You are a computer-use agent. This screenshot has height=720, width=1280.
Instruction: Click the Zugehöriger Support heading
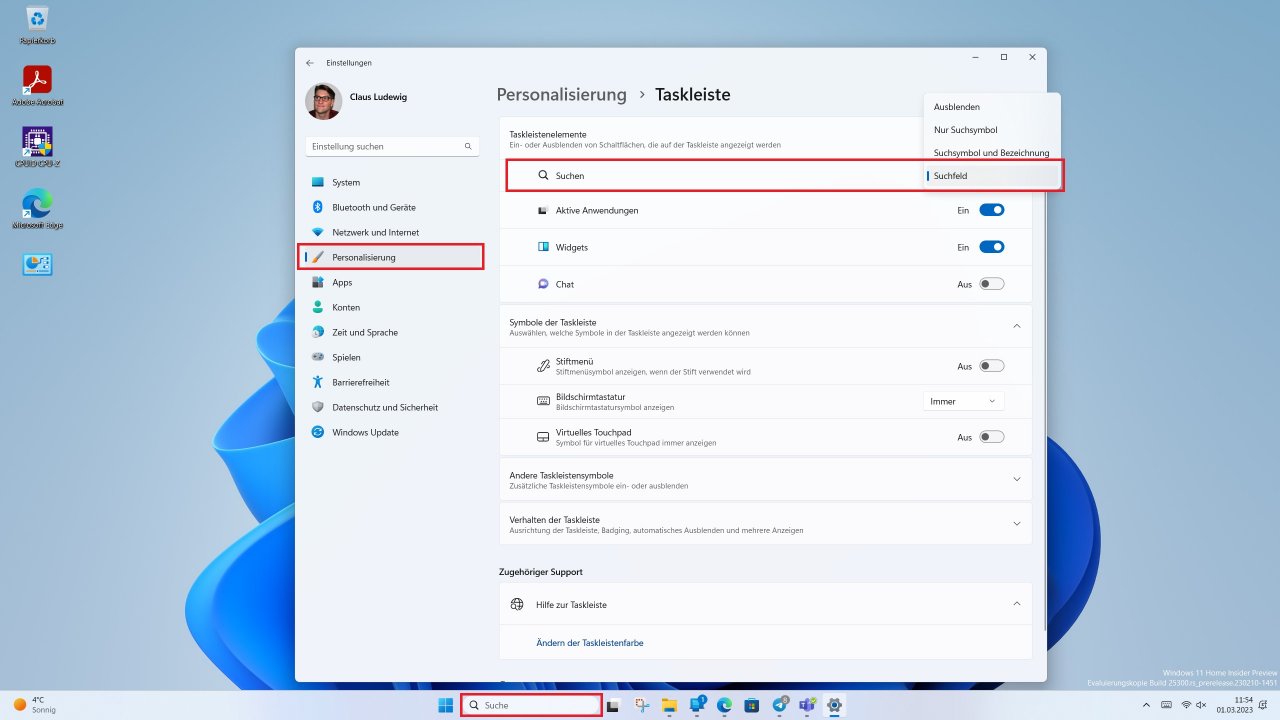tap(541, 572)
